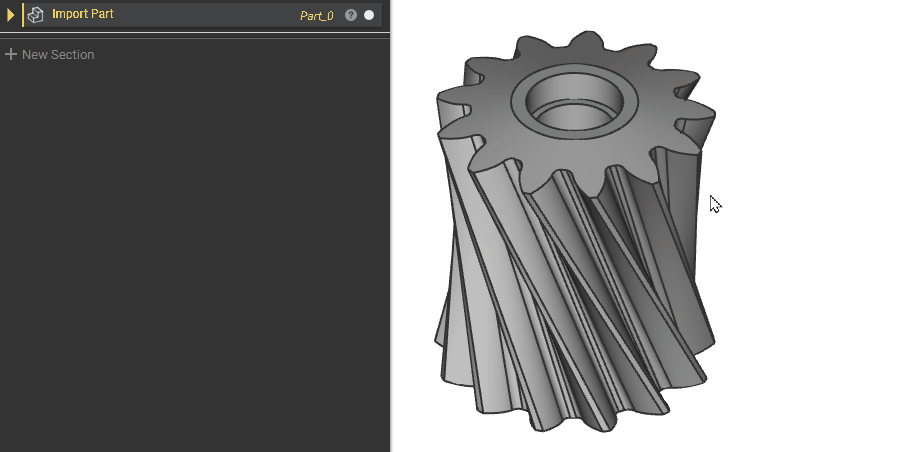Select the helical gear model in viewport
Screen dimensions: 898x452
coord(575,231)
